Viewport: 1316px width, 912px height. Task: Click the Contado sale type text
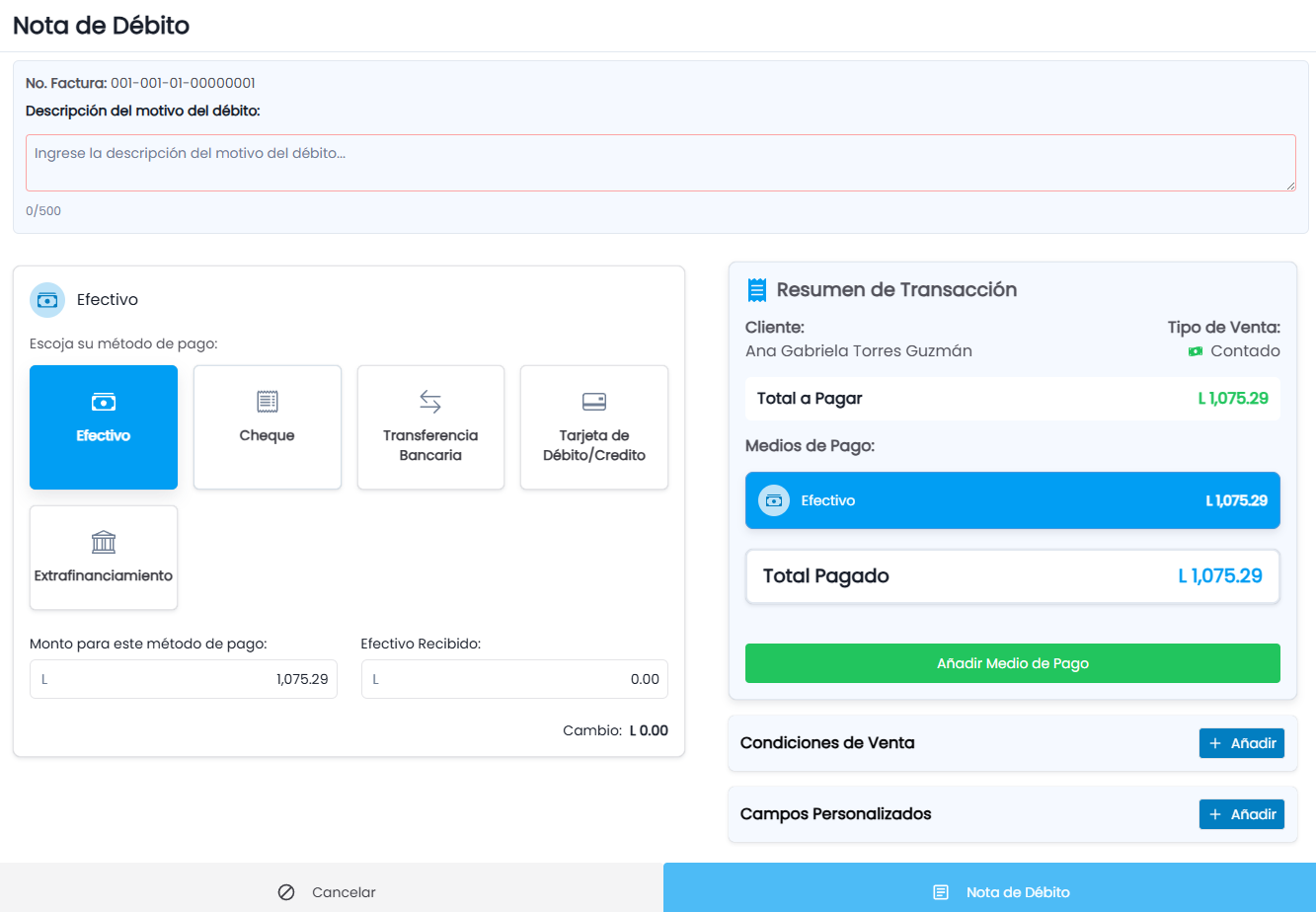(x=1246, y=351)
